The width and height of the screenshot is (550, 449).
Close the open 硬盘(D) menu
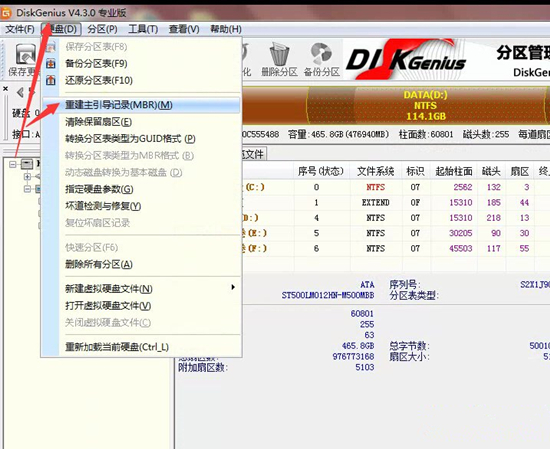pyautogui.click(x=61, y=29)
